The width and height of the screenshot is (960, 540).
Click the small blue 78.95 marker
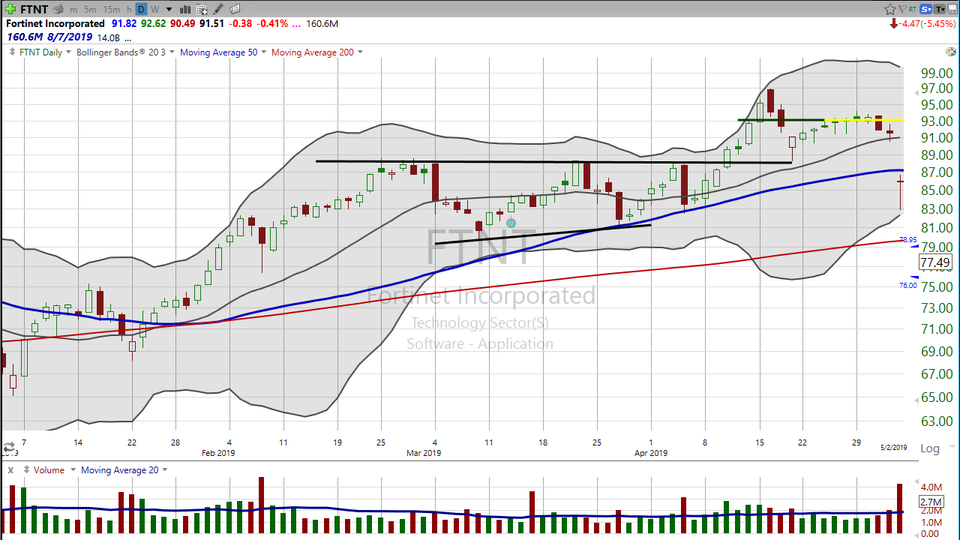(x=908, y=239)
